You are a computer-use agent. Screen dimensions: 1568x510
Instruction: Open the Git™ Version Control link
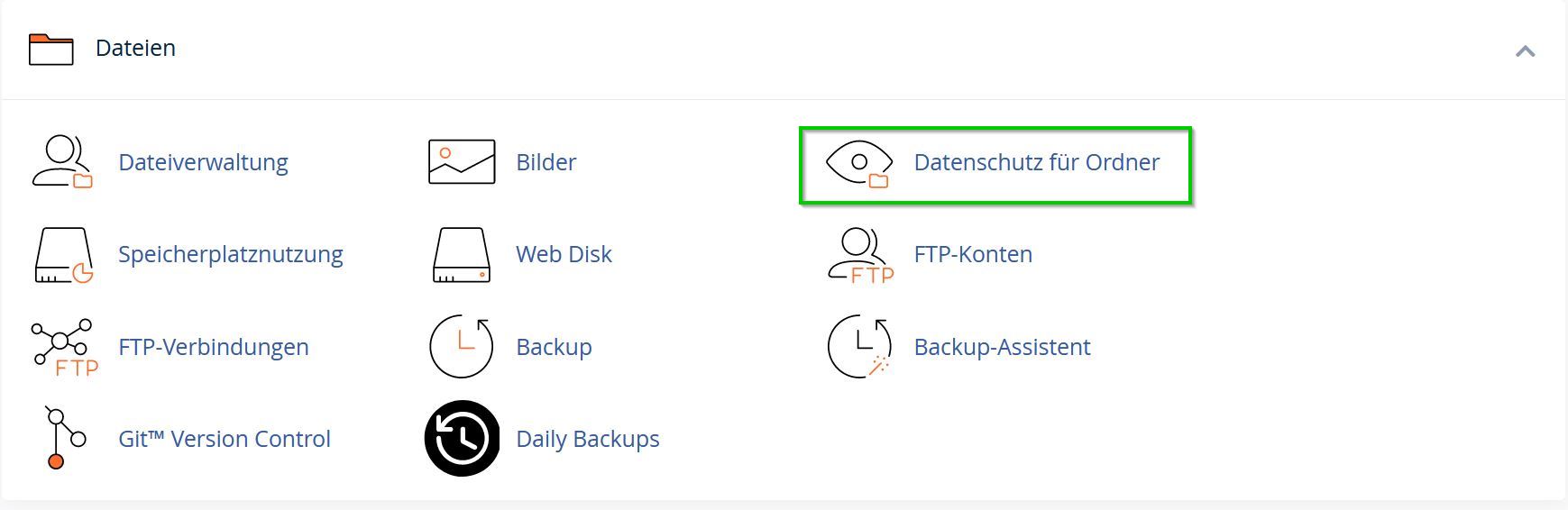(x=225, y=439)
